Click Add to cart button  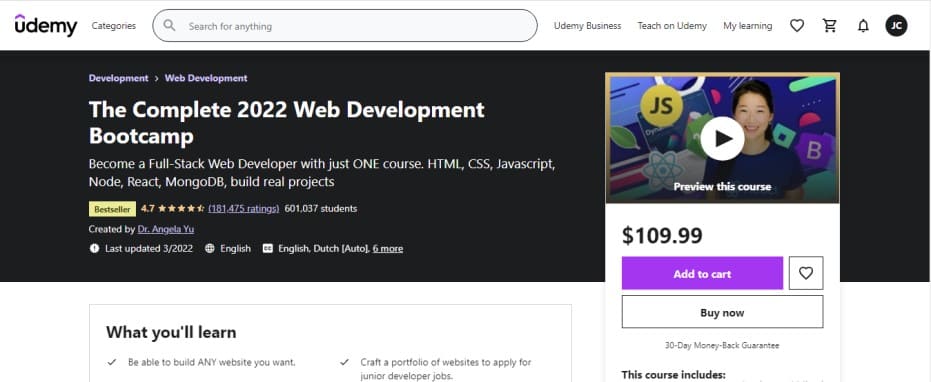pos(702,273)
